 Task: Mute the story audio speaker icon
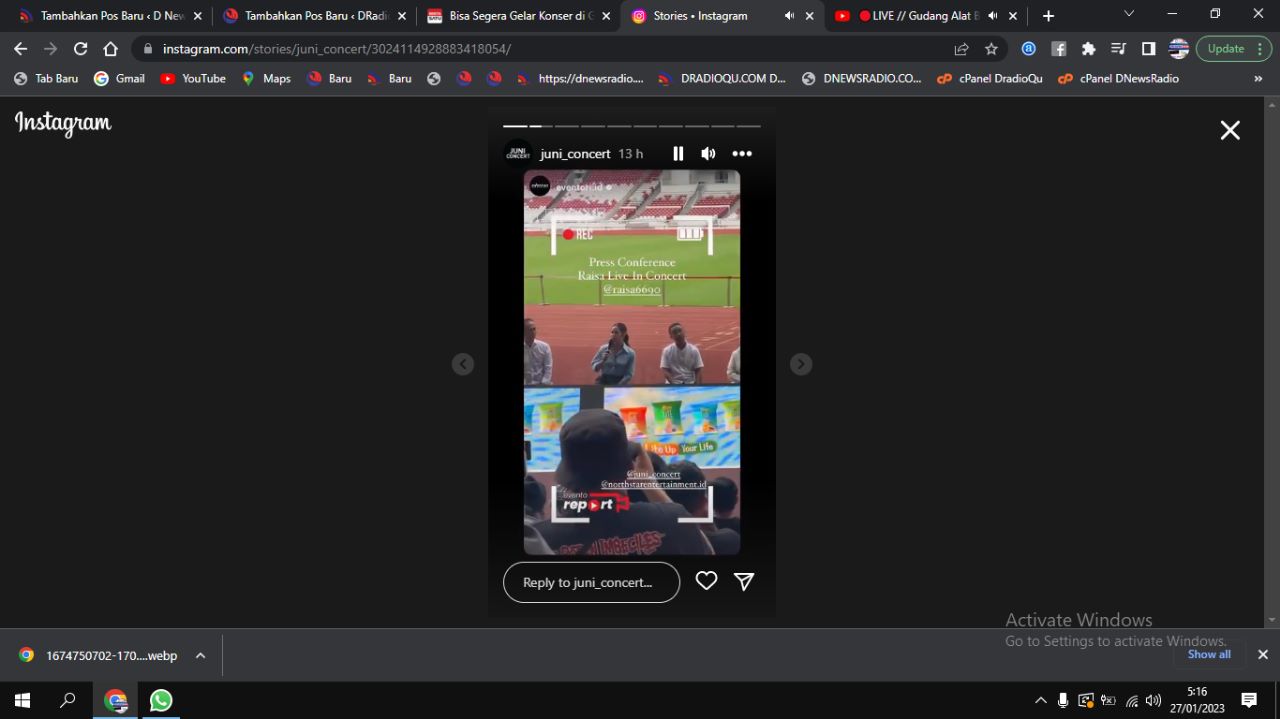click(x=708, y=153)
